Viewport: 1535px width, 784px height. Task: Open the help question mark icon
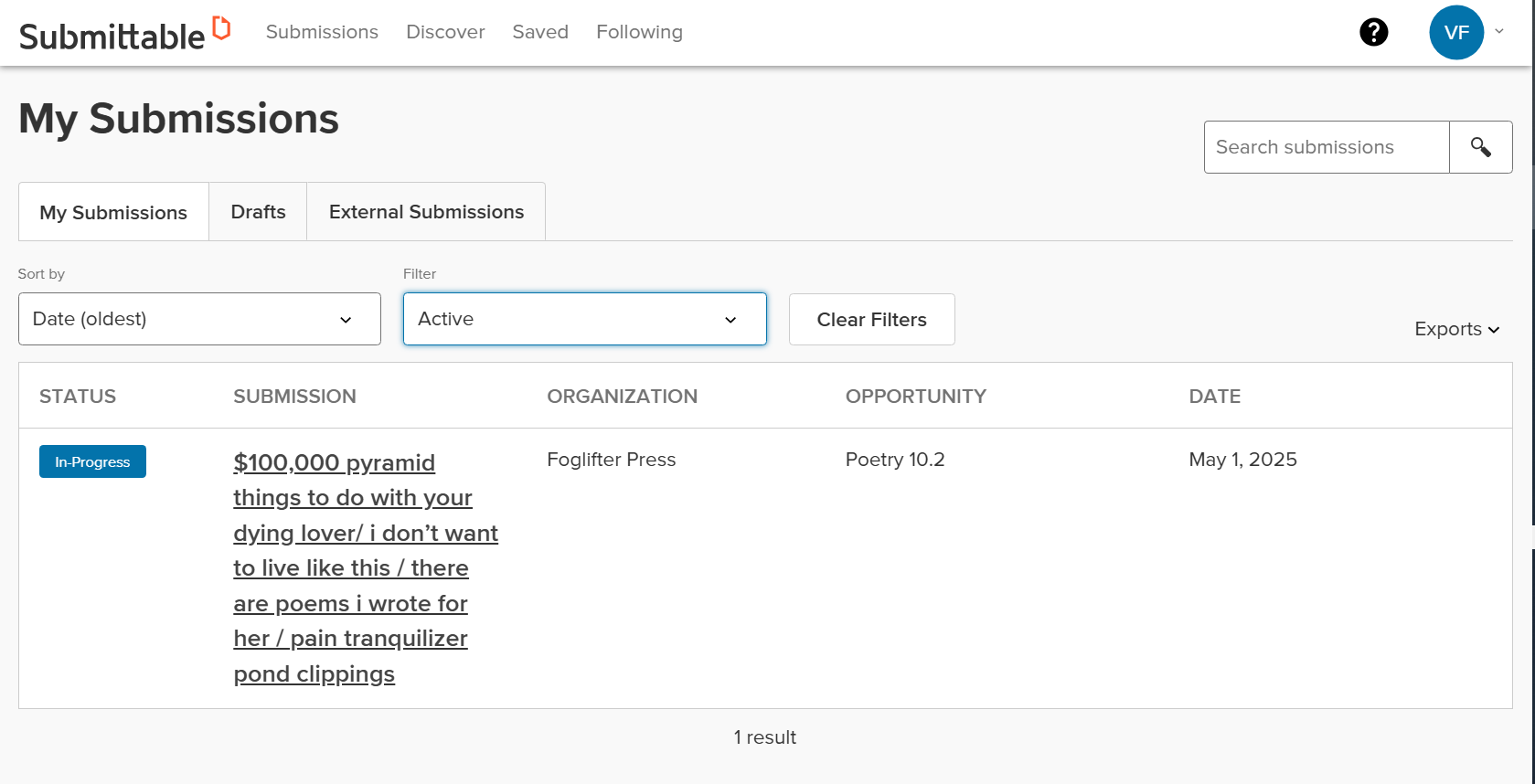[1373, 32]
